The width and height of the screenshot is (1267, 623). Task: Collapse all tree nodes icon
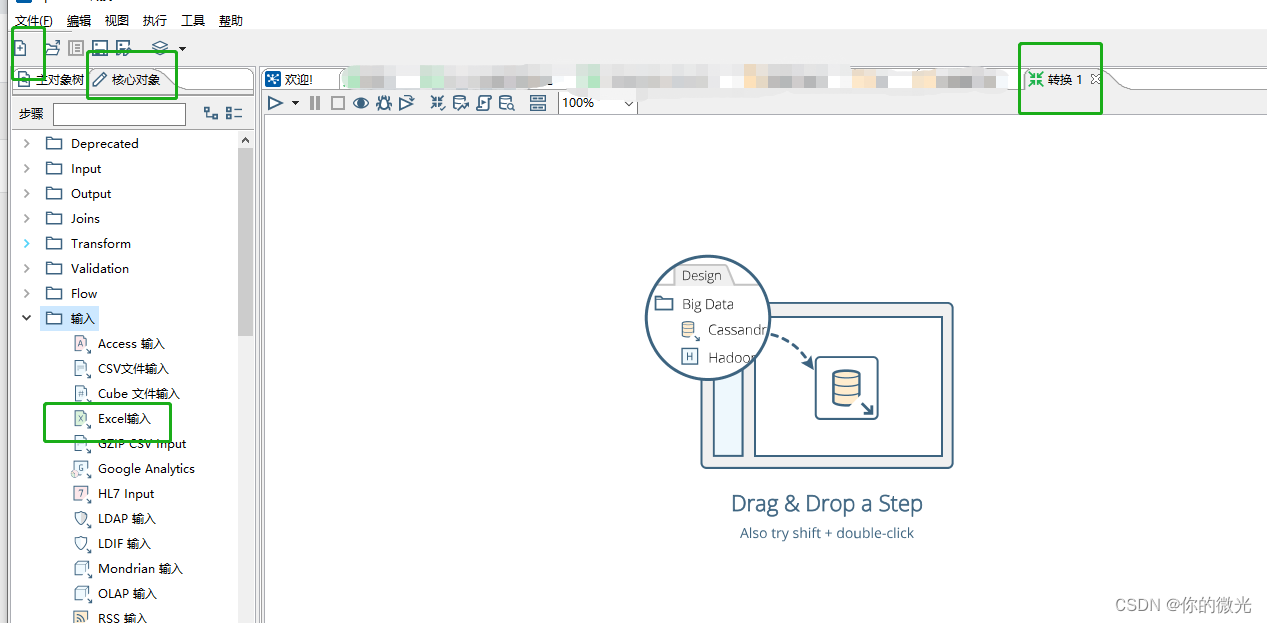point(234,114)
